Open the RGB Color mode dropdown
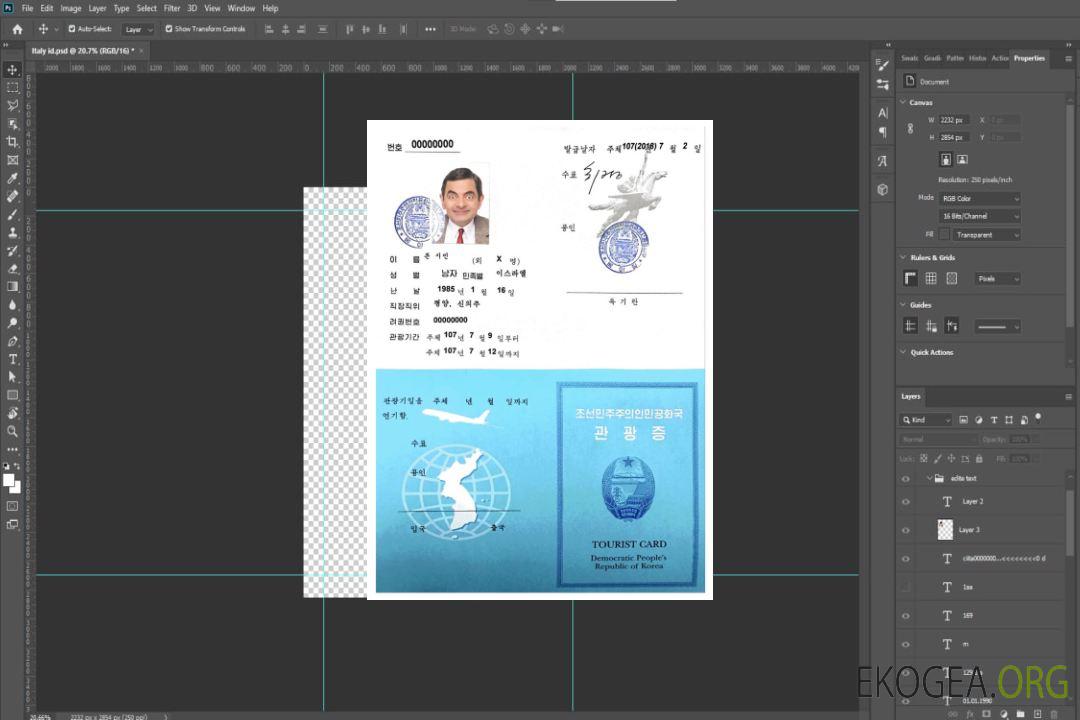This screenshot has width=1080, height=720. pyautogui.click(x=979, y=198)
